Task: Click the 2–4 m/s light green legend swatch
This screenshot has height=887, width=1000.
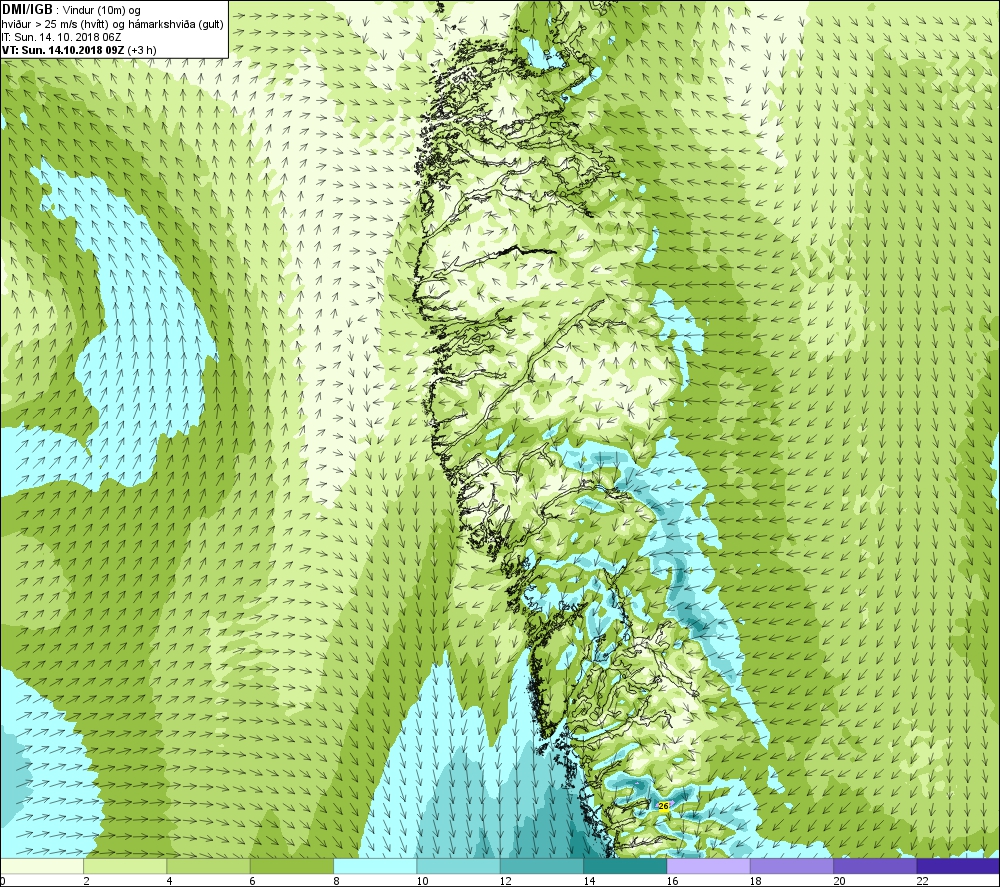Action: (x=125, y=866)
